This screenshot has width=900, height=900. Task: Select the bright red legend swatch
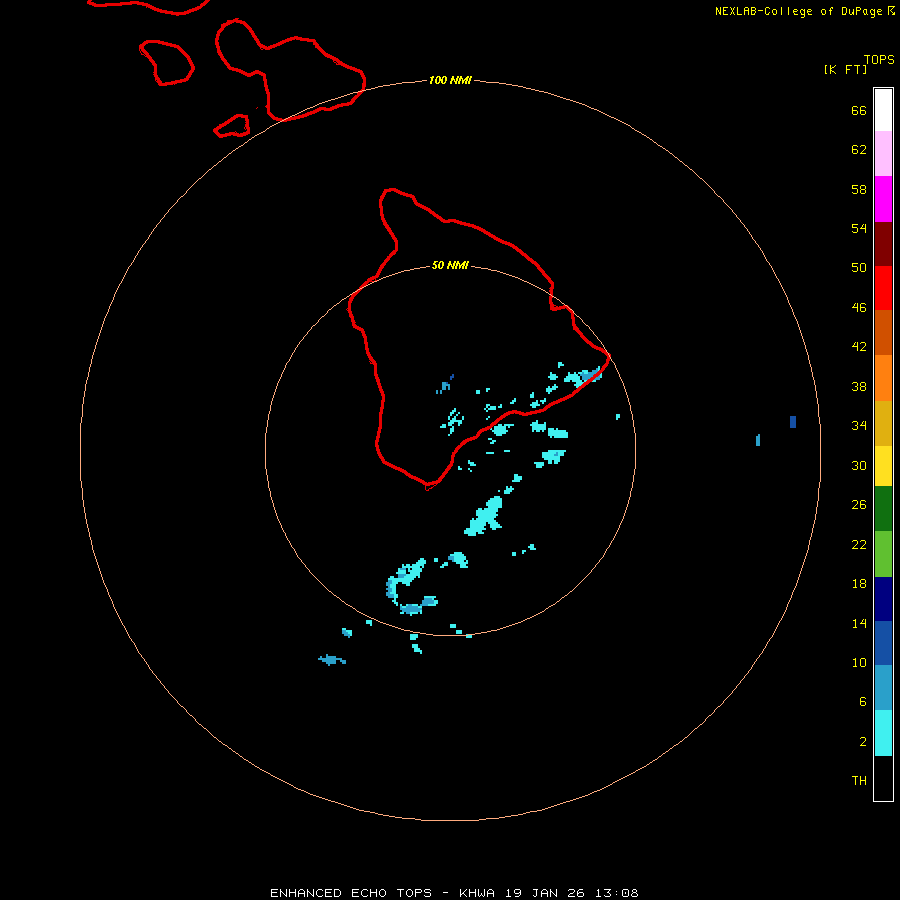[x=883, y=288]
